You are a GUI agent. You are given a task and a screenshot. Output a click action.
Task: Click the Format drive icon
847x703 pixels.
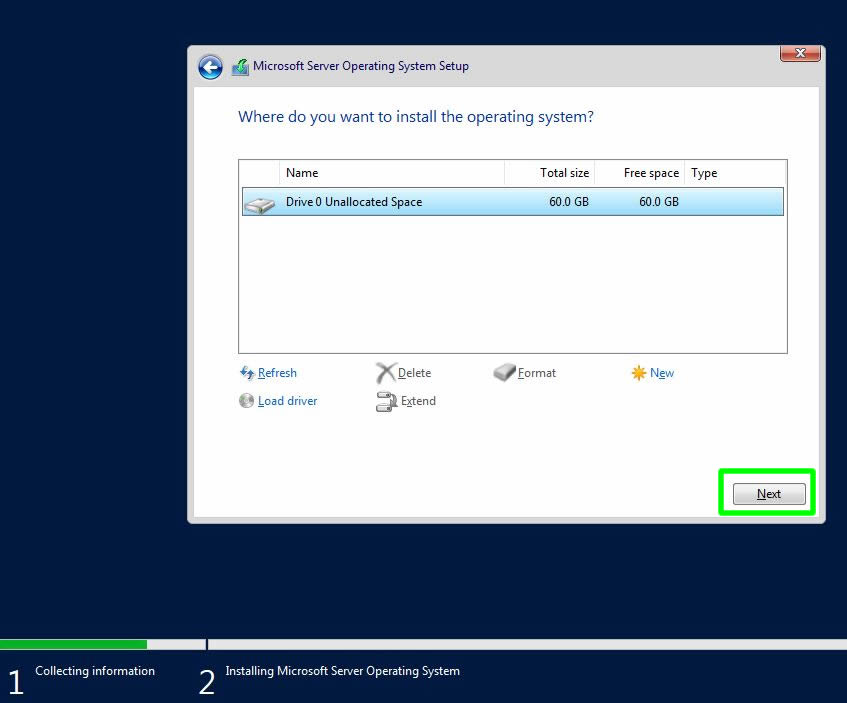pos(504,373)
